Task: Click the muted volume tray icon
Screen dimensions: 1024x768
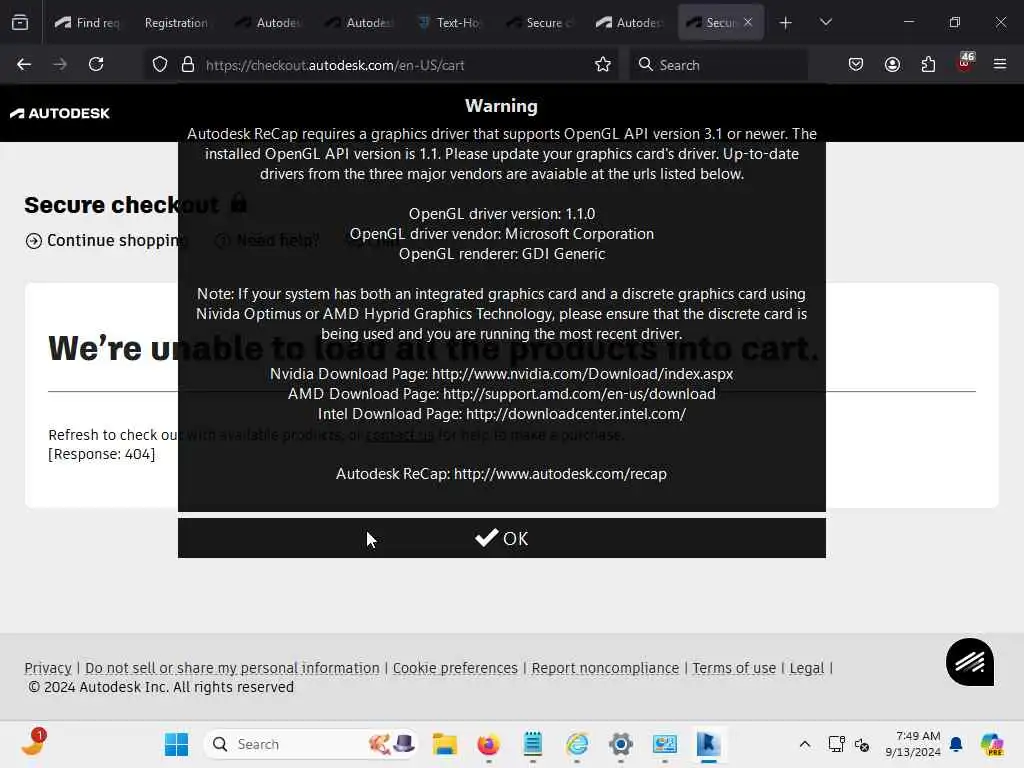Action: click(x=862, y=744)
